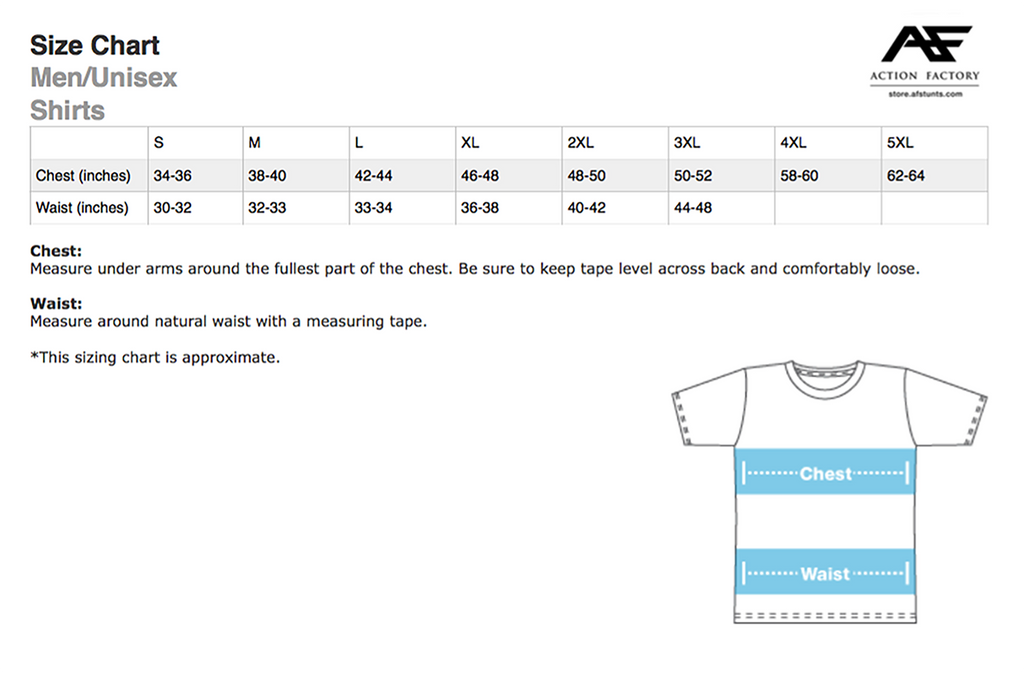Click the 62-64 chest measurement cell
The height and width of the screenshot is (674, 1024).
(906, 176)
